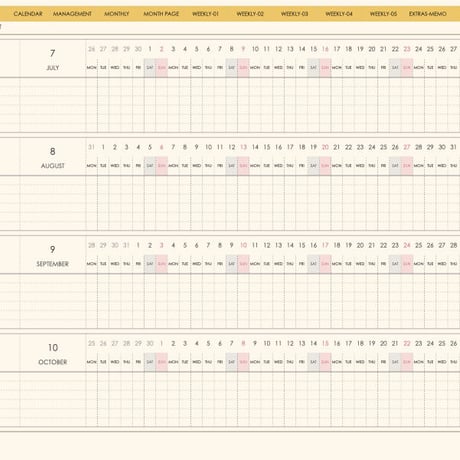The width and height of the screenshot is (460, 460).
Task: Select pink Sunday 10 in the September row
Action: [244, 245]
